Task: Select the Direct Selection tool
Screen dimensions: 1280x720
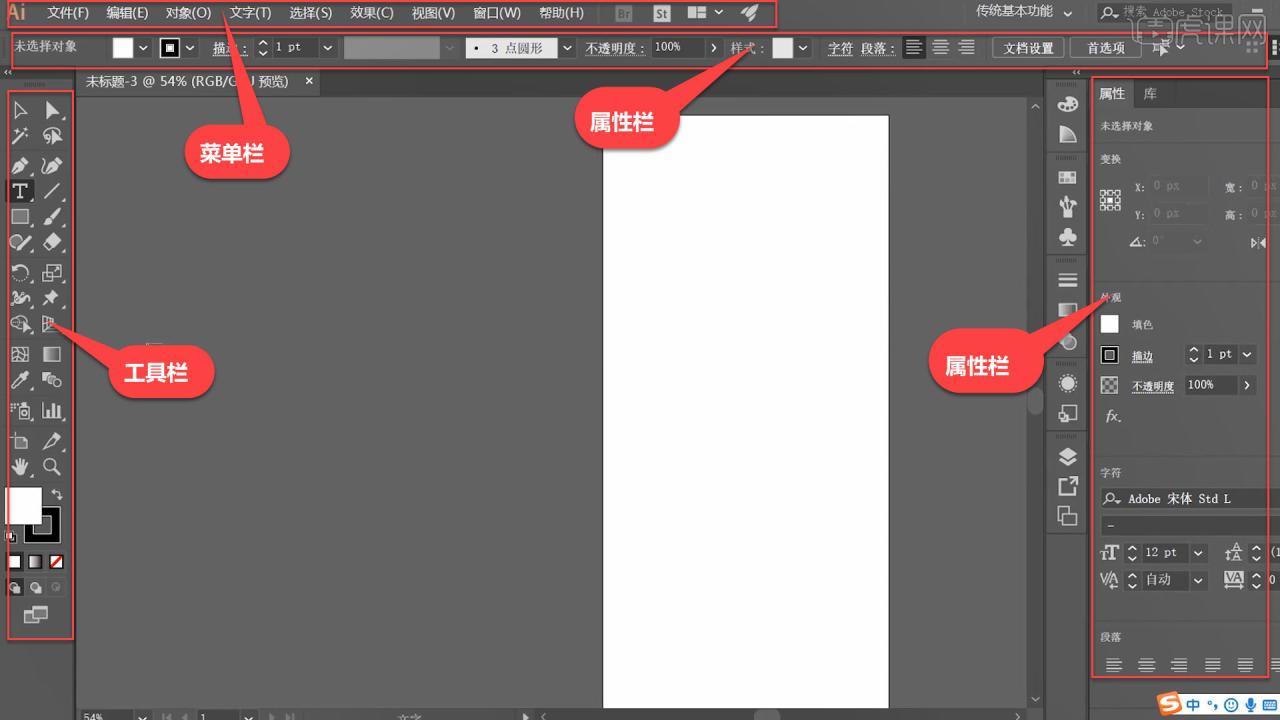Action: pyautogui.click(x=52, y=110)
